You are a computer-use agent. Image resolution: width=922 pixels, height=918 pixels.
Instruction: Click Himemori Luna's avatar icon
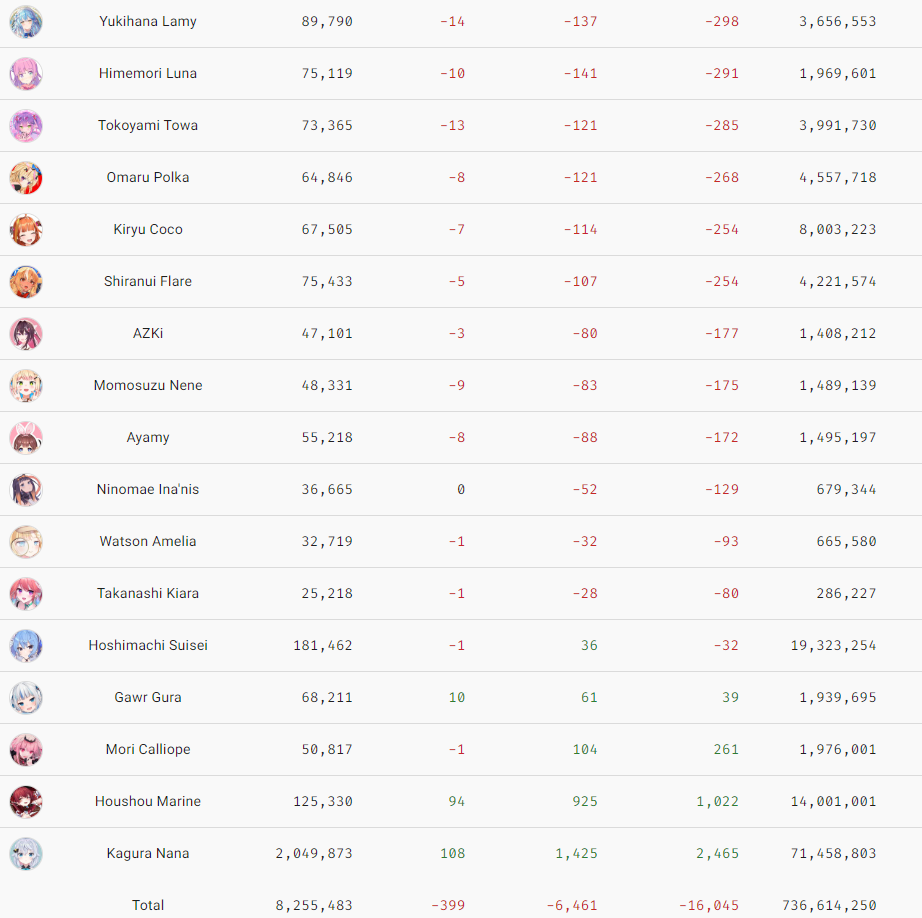[26, 74]
